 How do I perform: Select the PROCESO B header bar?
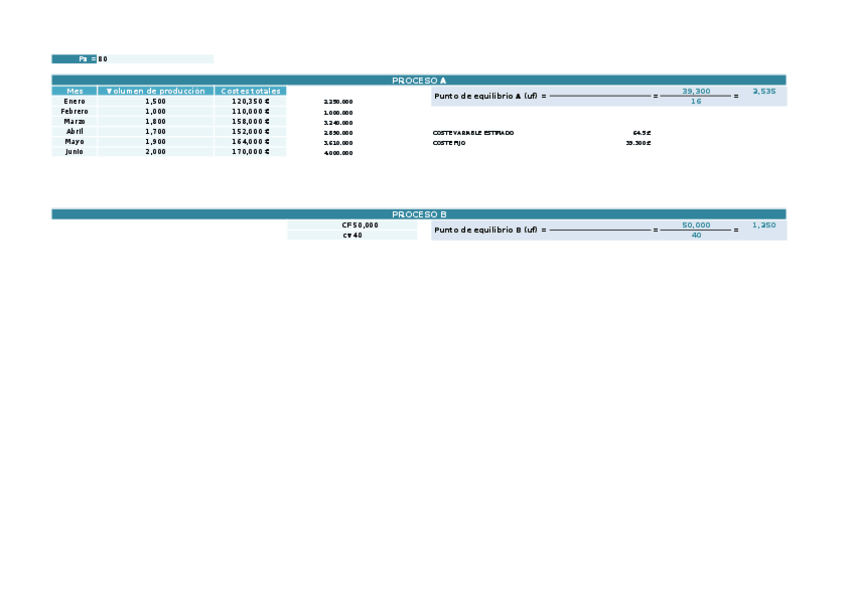419,214
